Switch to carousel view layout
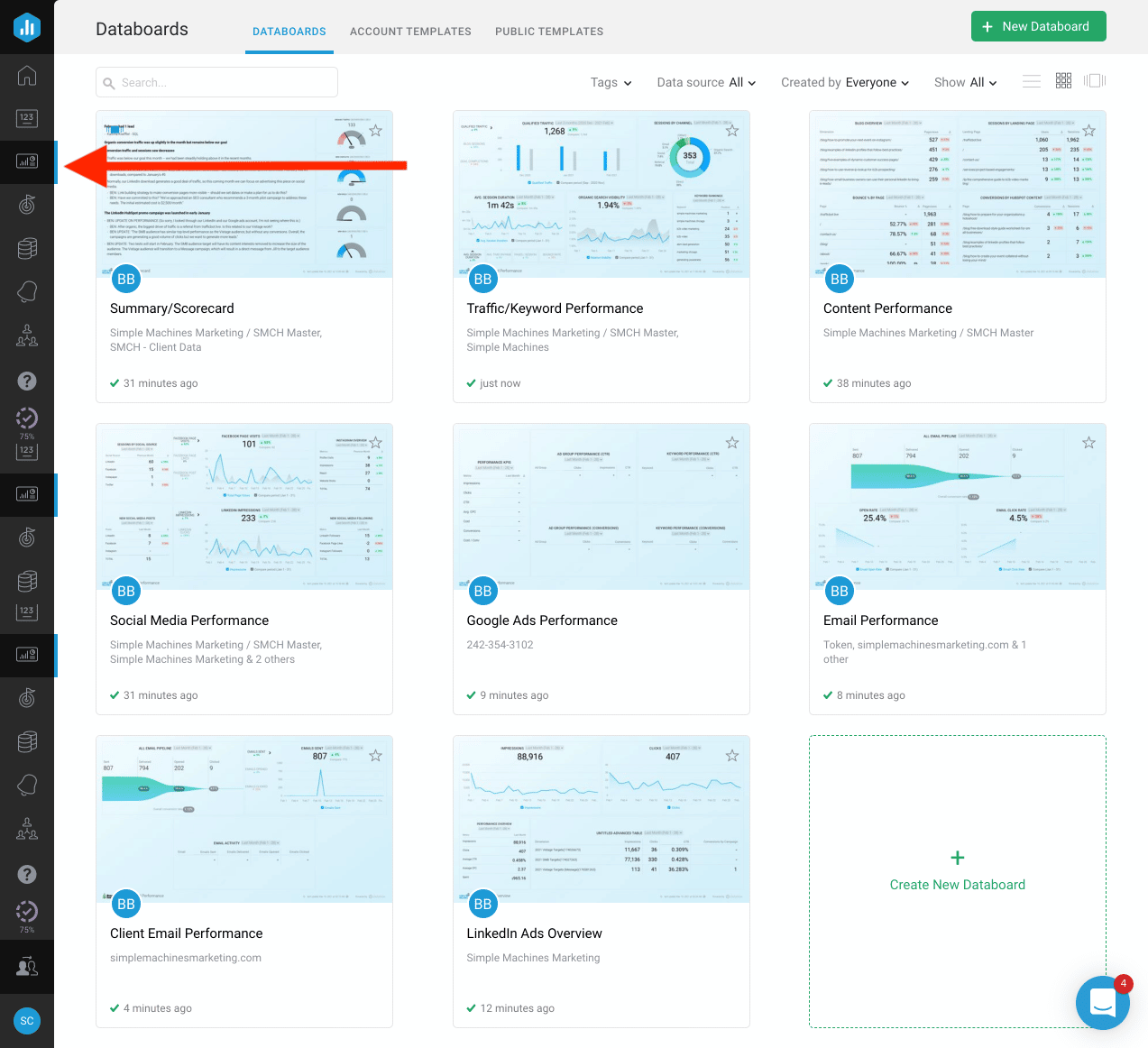 pos(1095,81)
